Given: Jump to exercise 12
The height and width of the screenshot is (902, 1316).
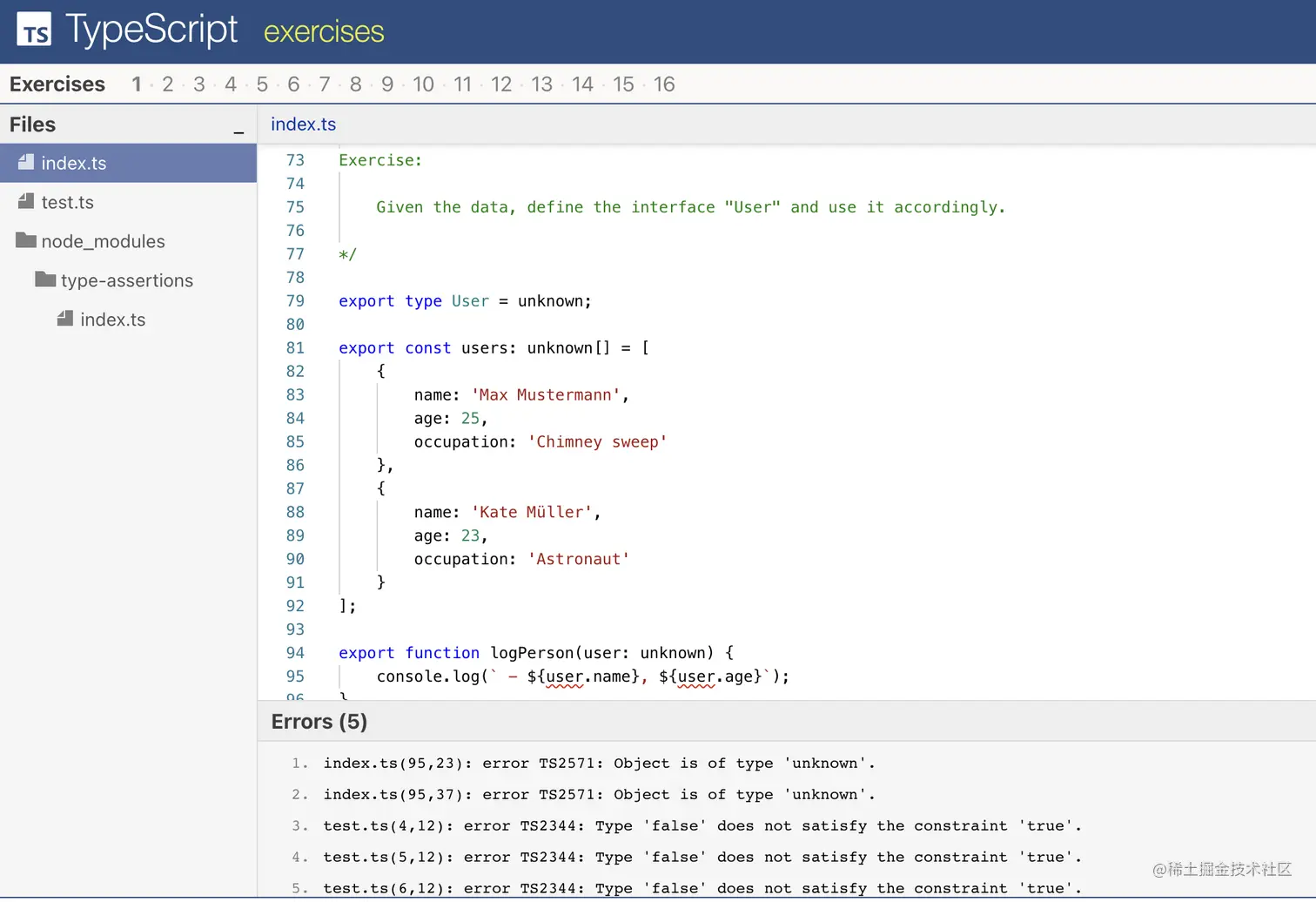Looking at the screenshot, I should click(501, 84).
